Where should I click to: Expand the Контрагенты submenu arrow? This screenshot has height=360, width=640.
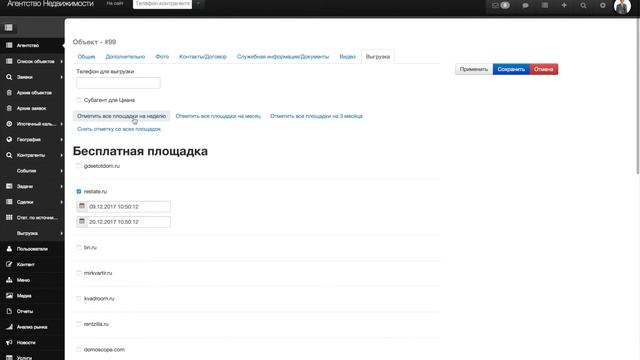62,155
